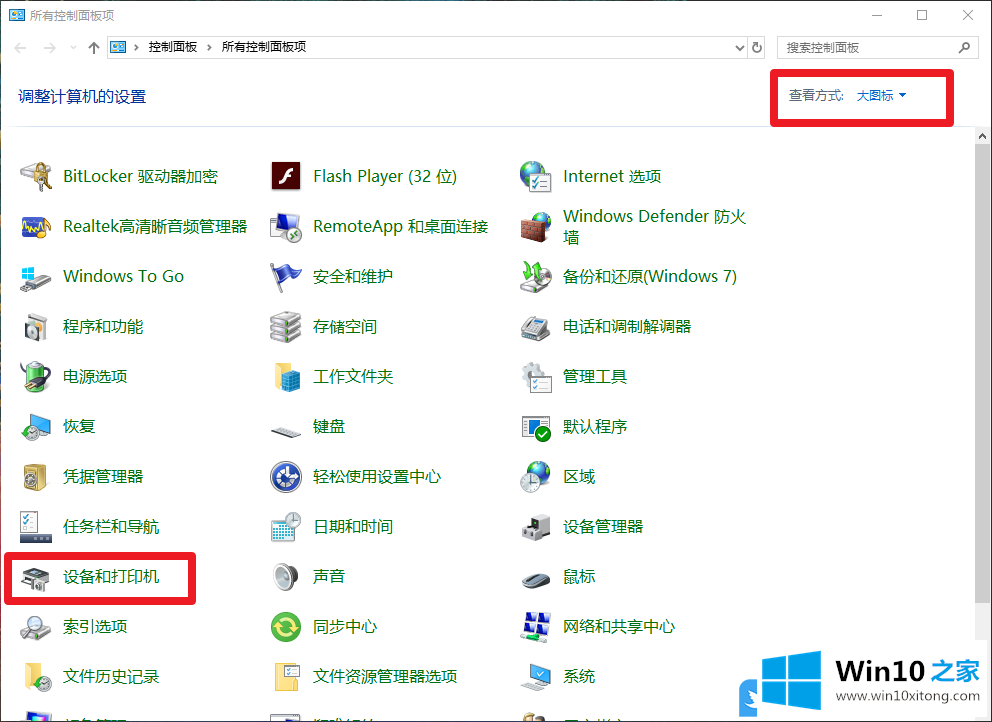Open the 文件资源管理器选项 text link
Screen dimensions: 992x722
(385, 676)
